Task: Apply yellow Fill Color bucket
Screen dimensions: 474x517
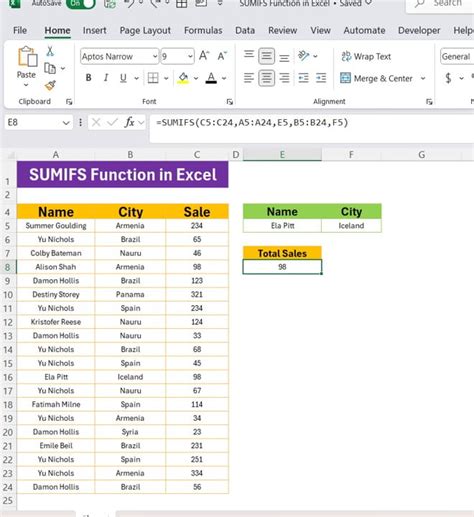Action: point(183,78)
